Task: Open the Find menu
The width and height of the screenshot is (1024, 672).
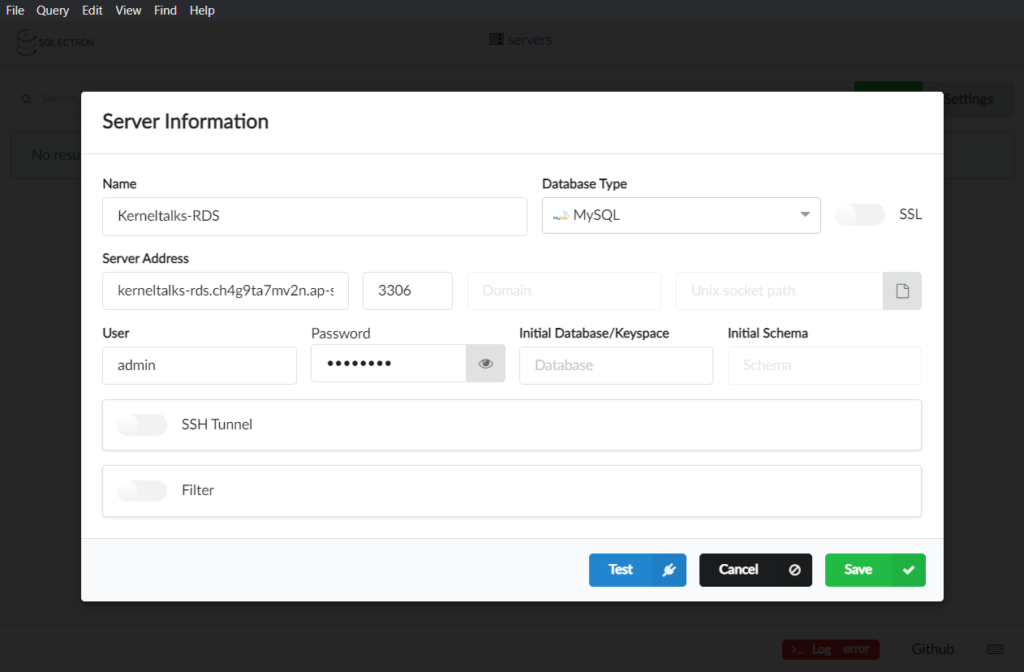Action: 165,10
